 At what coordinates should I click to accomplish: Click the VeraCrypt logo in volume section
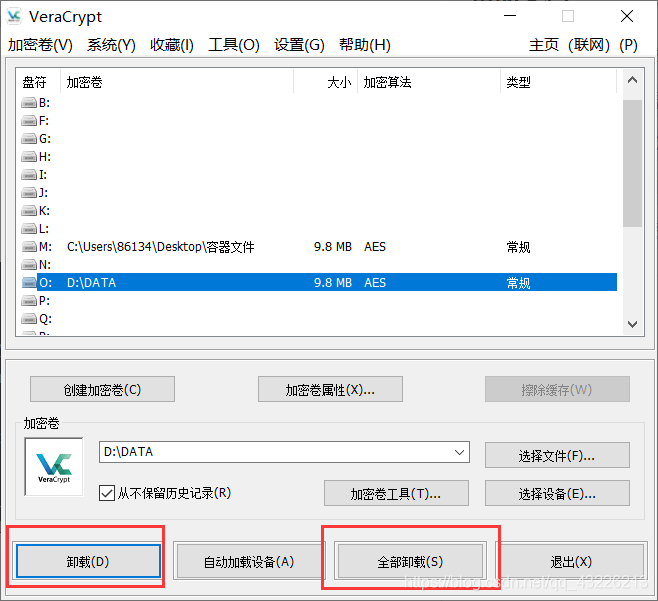click(x=54, y=467)
